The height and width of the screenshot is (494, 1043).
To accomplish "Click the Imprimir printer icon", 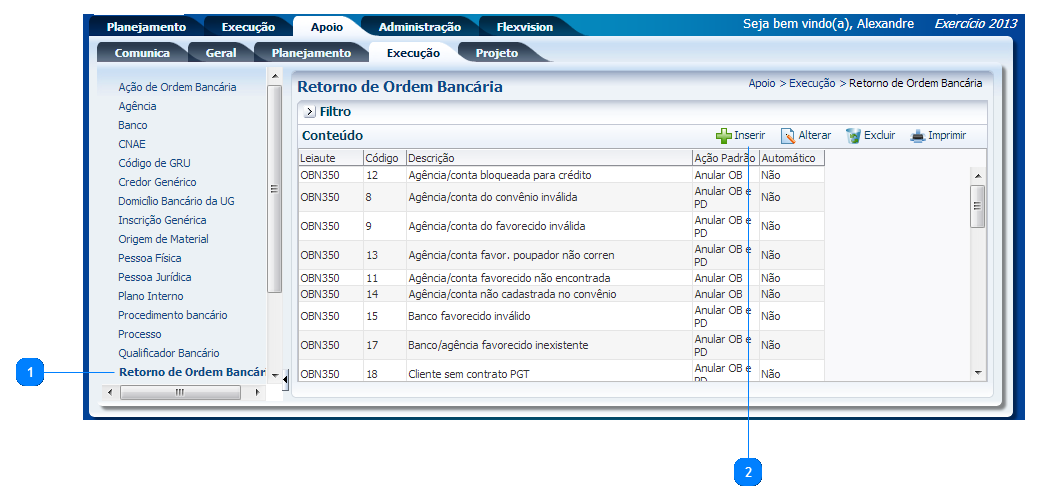I will (x=917, y=136).
